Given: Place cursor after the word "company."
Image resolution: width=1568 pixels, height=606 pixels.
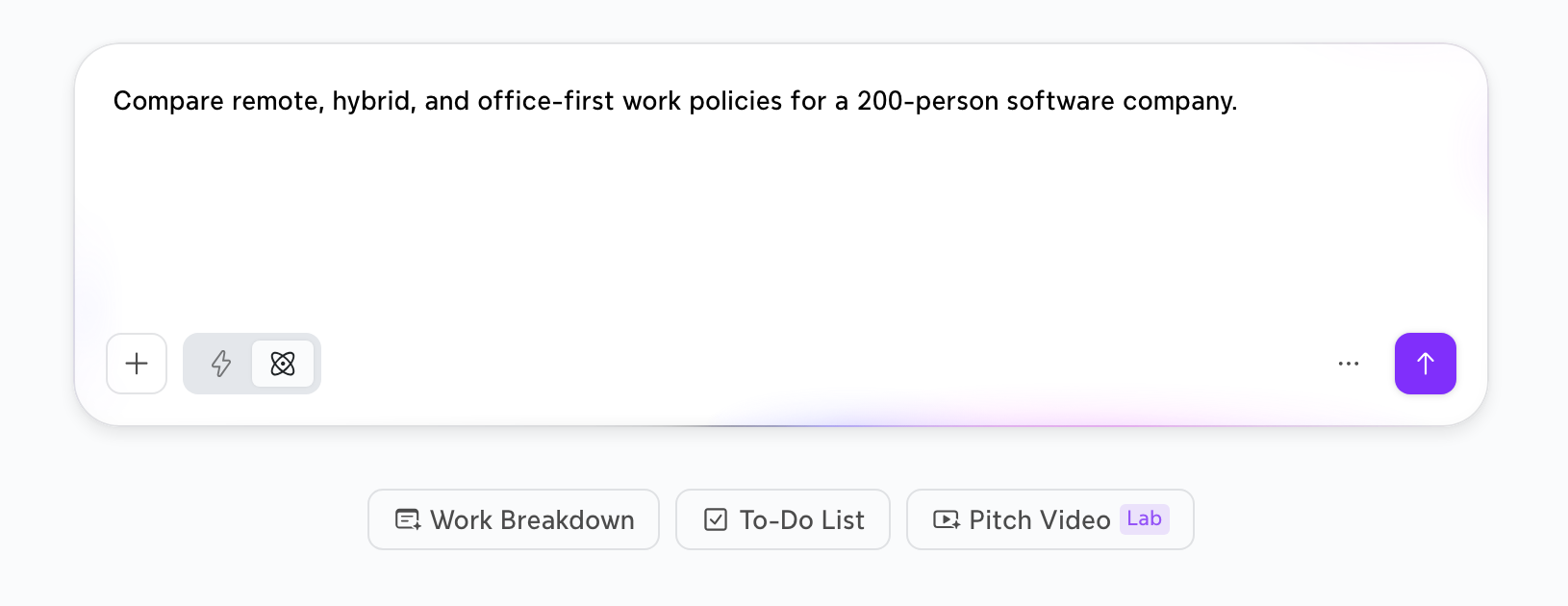Looking at the screenshot, I should pyautogui.click(x=1239, y=101).
